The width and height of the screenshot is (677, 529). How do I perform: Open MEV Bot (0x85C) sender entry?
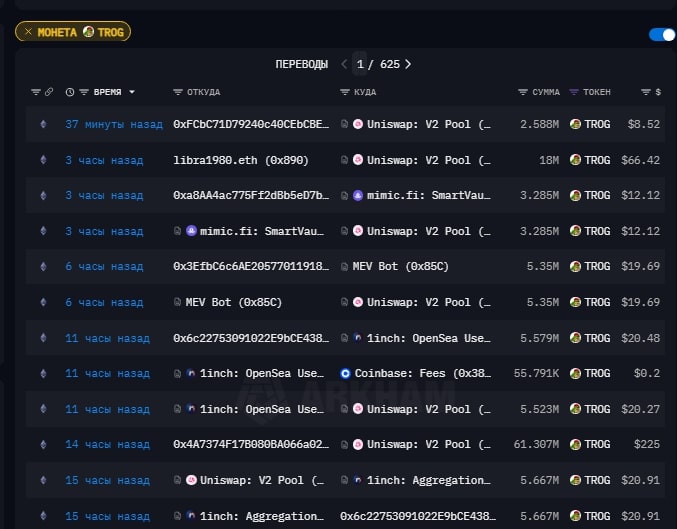coord(234,302)
